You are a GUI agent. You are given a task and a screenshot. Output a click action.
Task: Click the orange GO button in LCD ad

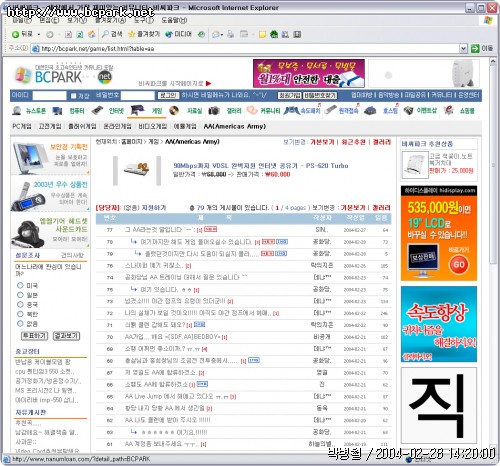(x=459, y=264)
